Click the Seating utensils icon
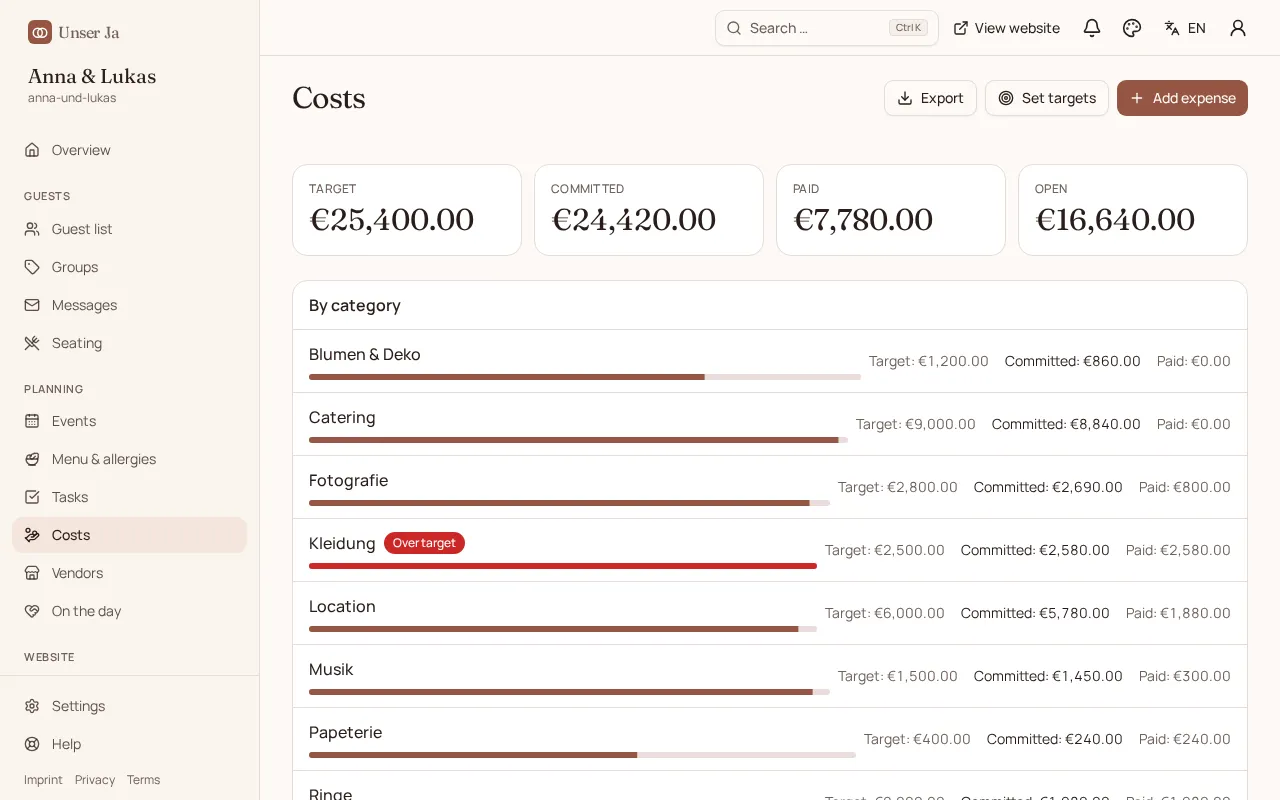Image resolution: width=1280 pixels, height=800 pixels. [32, 343]
